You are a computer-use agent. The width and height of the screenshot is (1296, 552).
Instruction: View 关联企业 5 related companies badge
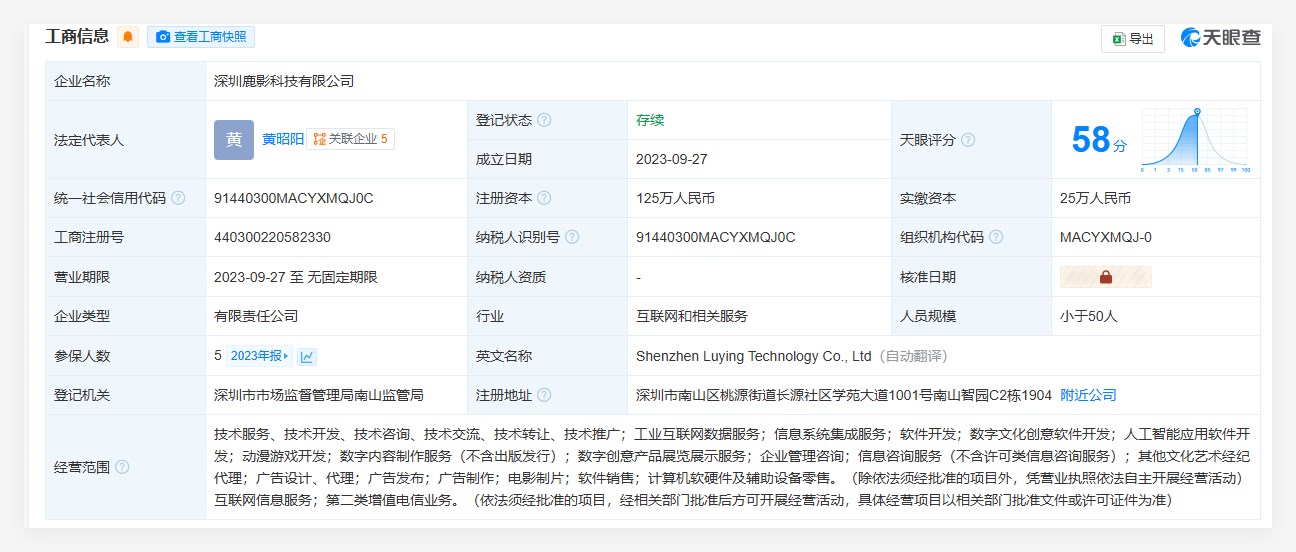click(351, 139)
